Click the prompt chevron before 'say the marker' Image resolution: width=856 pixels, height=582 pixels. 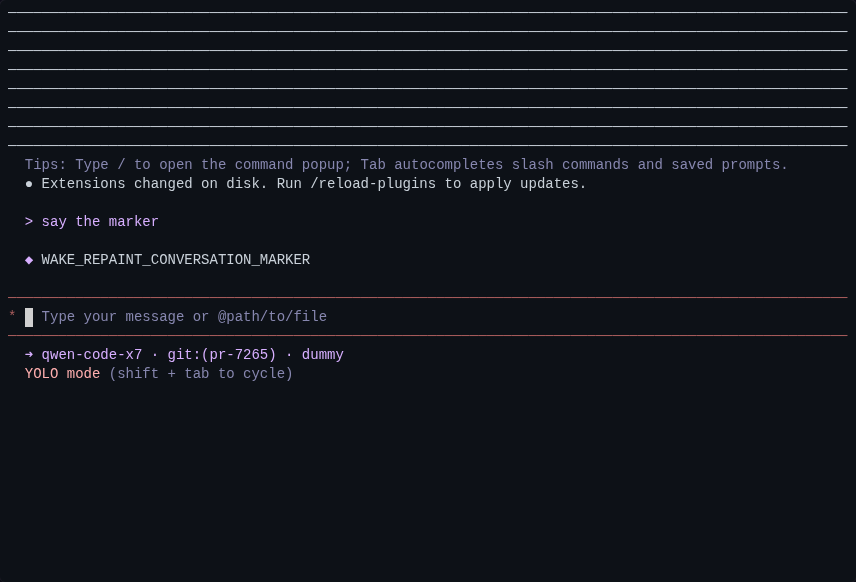coord(29,222)
